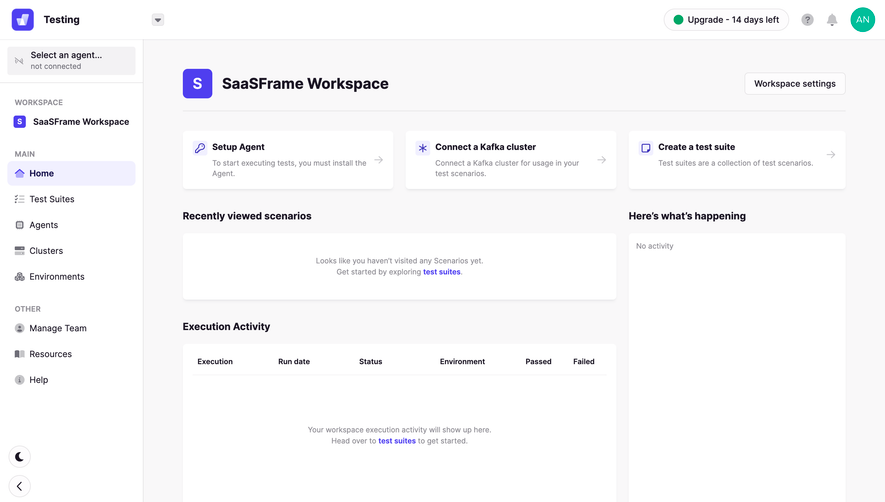Click the Environment column header
This screenshot has width=885, height=502.
(462, 361)
